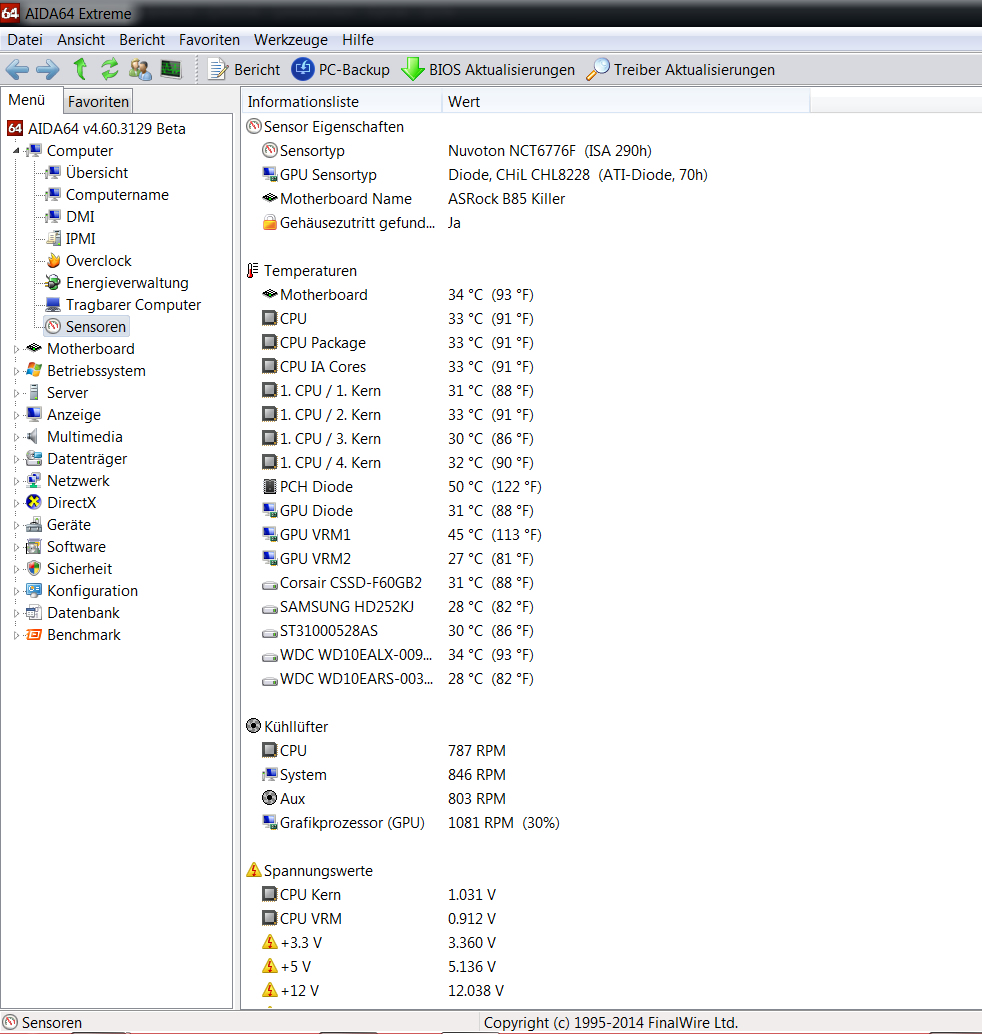Click the SAMSUNG HD252KJ drive icon
This screenshot has height=1034, width=982.
pos(270,608)
